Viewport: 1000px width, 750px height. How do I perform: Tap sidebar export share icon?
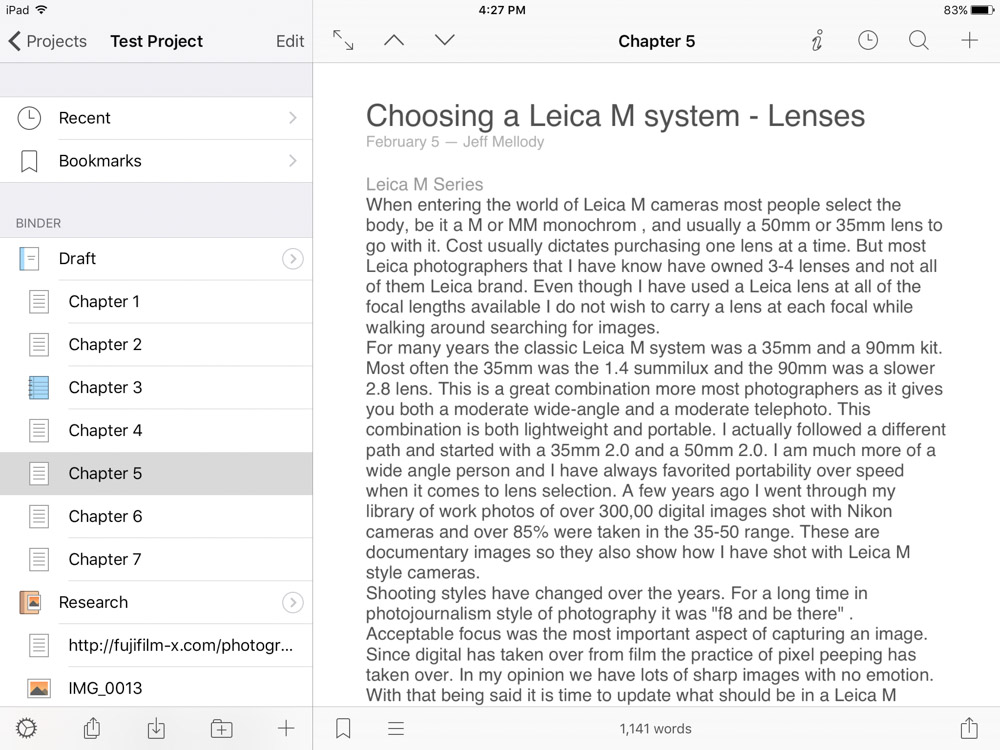tap(92, 728)
